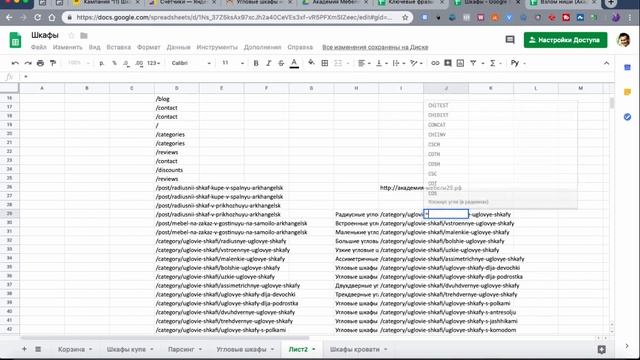
Task: Insert a link using chain icon
Action: click(435, 63)
